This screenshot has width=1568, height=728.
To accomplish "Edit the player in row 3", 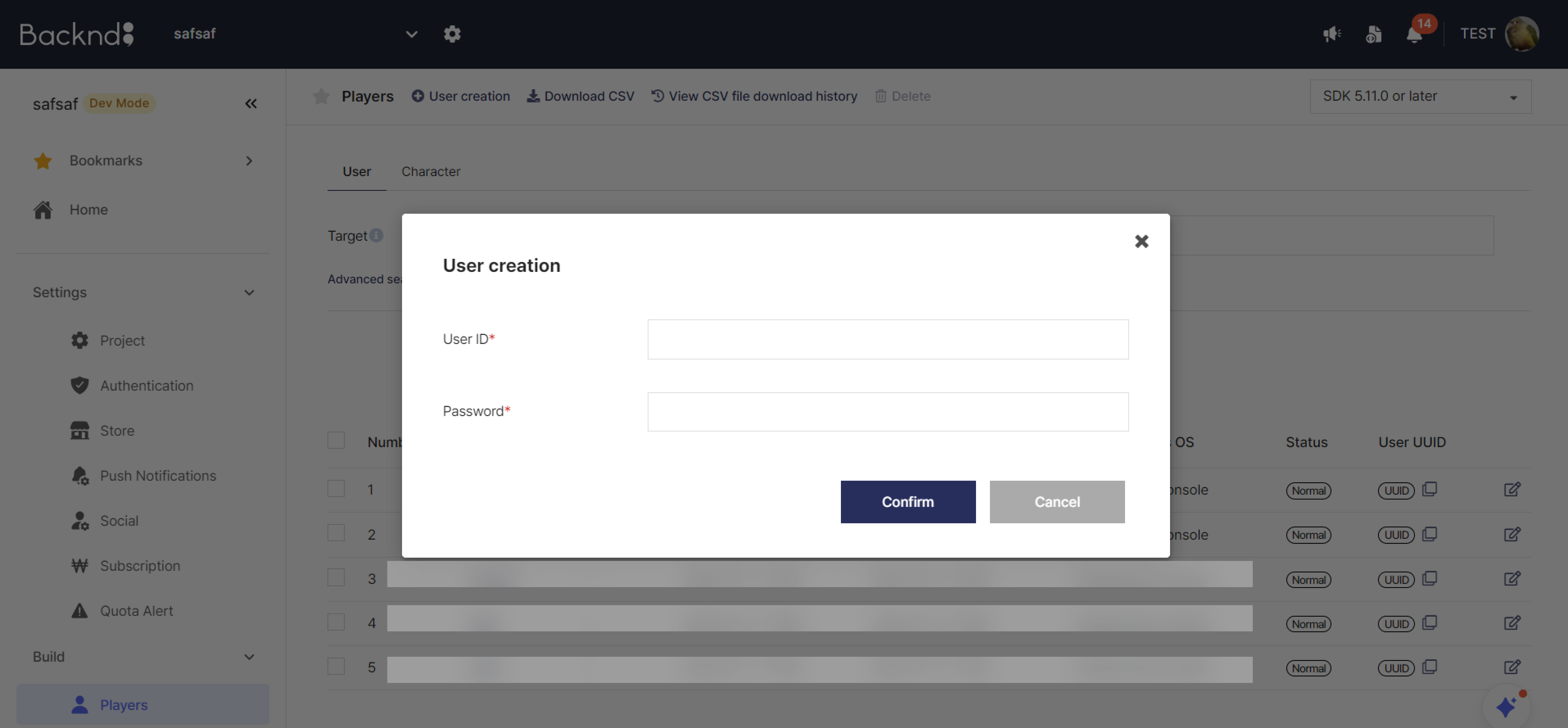I will point(1512,579).
